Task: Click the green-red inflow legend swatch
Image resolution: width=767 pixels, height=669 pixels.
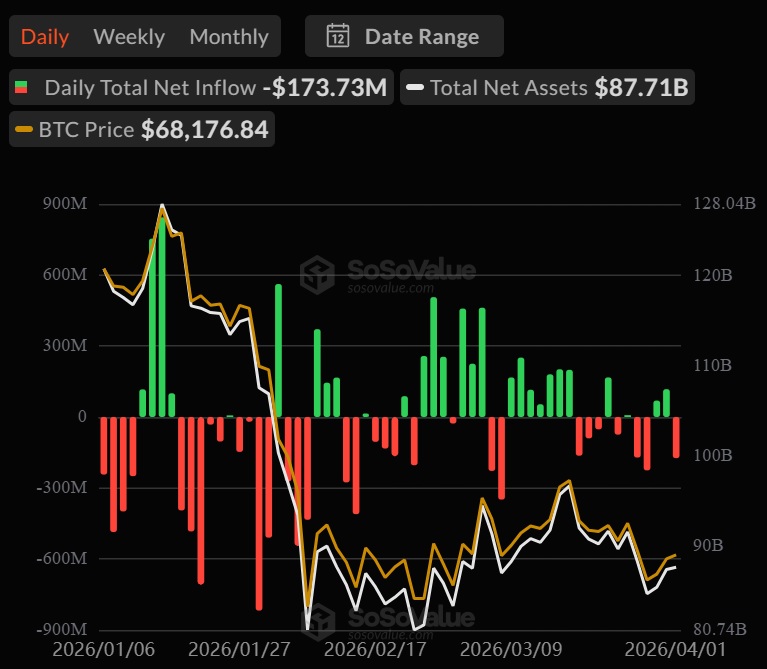Action: click(x=21, y=88)
